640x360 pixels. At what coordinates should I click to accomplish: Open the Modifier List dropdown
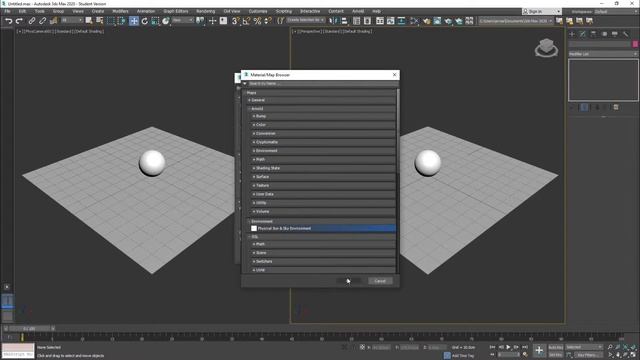603,54
